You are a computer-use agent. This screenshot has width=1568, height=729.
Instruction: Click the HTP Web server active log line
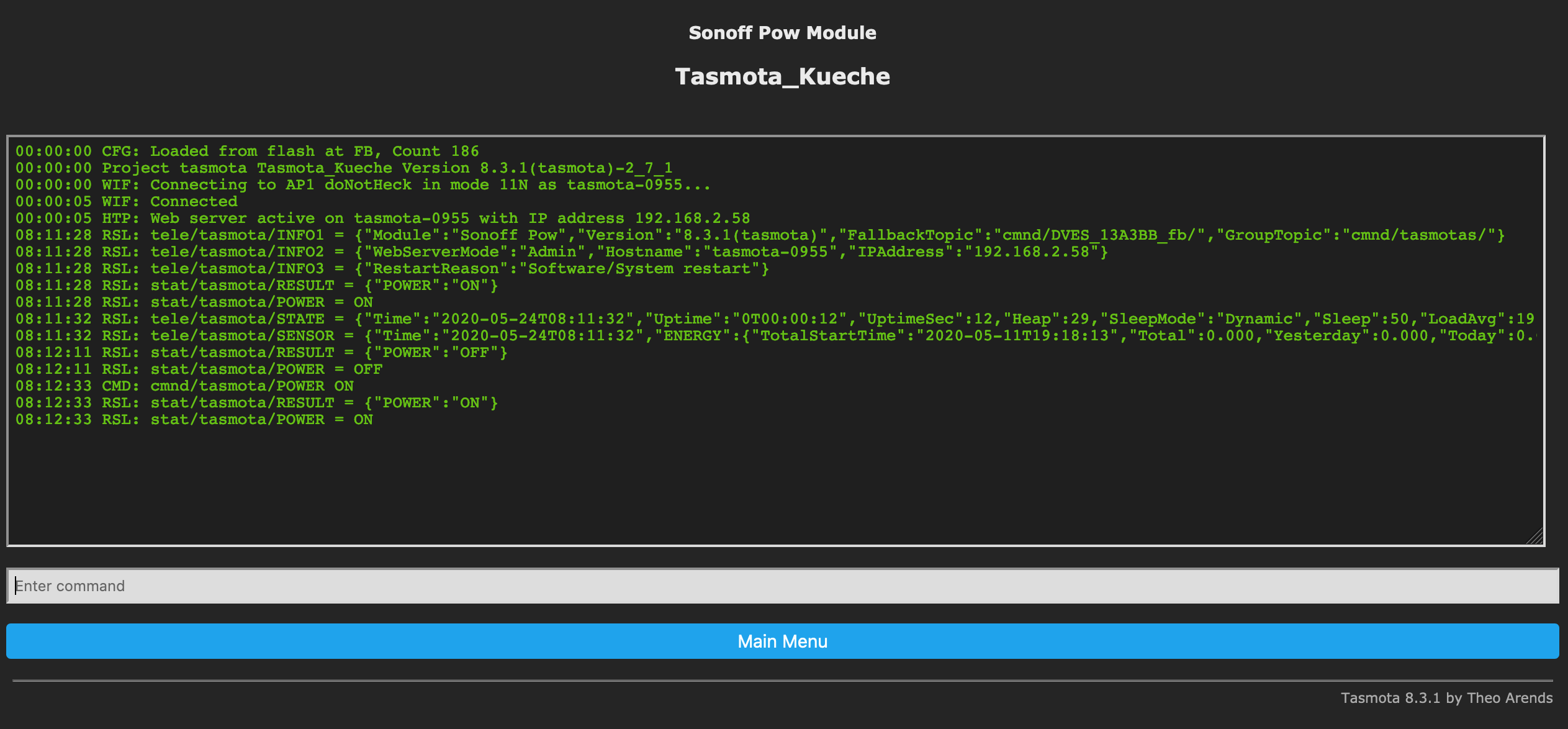coord(382,219)
